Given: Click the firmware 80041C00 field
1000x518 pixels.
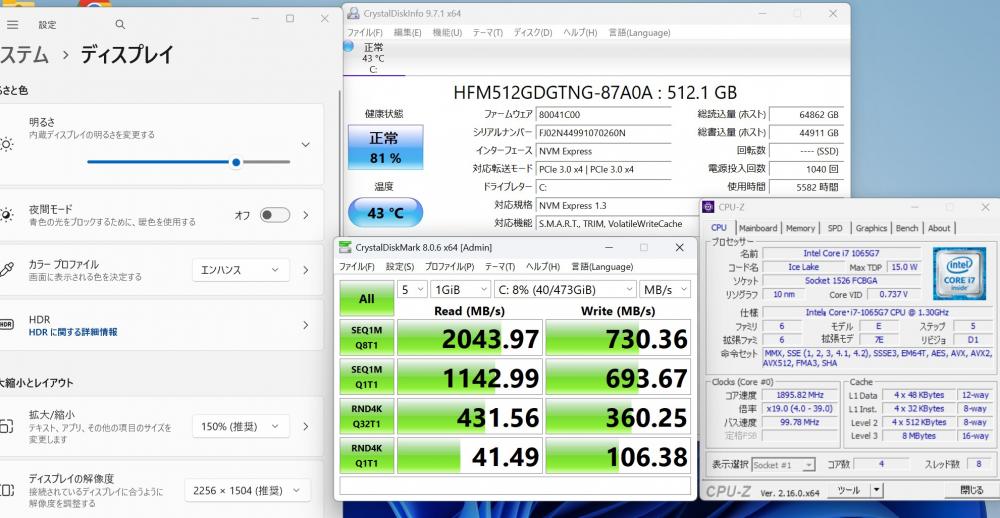Looking at the screenshot, I should click(x=603, y=115).
